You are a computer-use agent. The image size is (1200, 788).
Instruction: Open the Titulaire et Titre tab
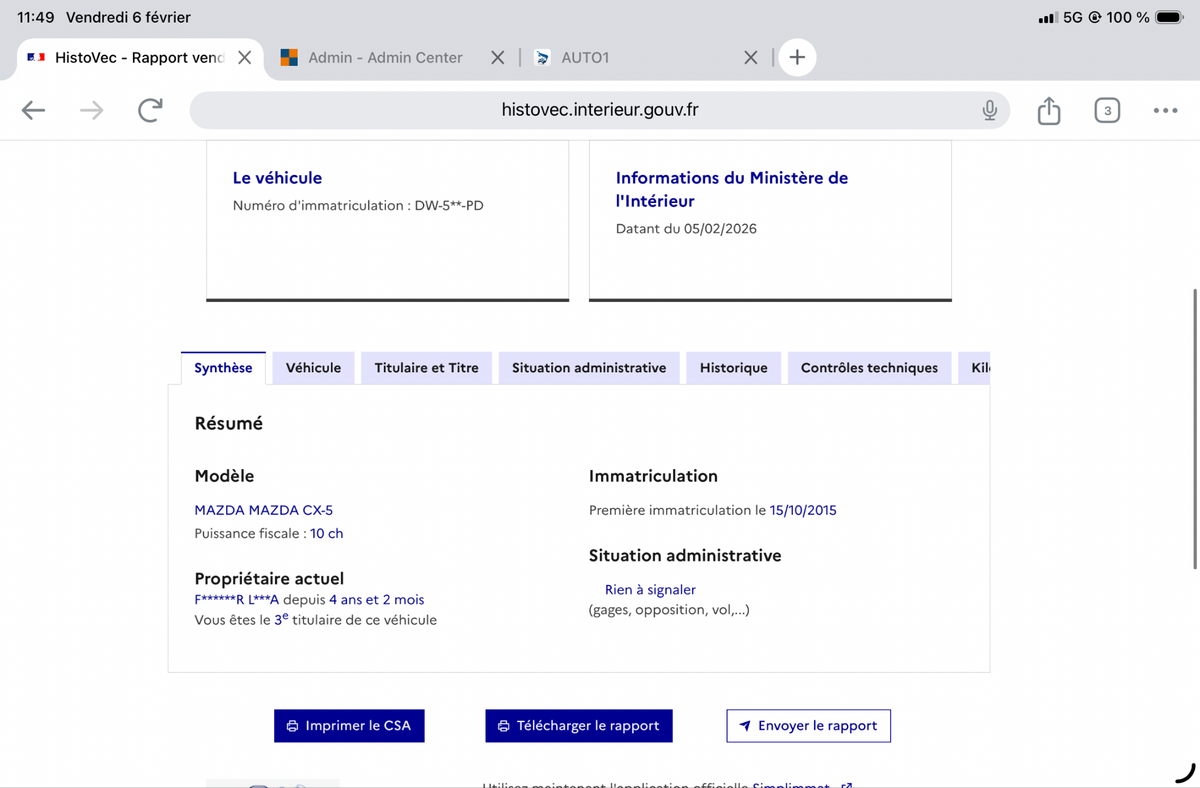pos(426,368)
